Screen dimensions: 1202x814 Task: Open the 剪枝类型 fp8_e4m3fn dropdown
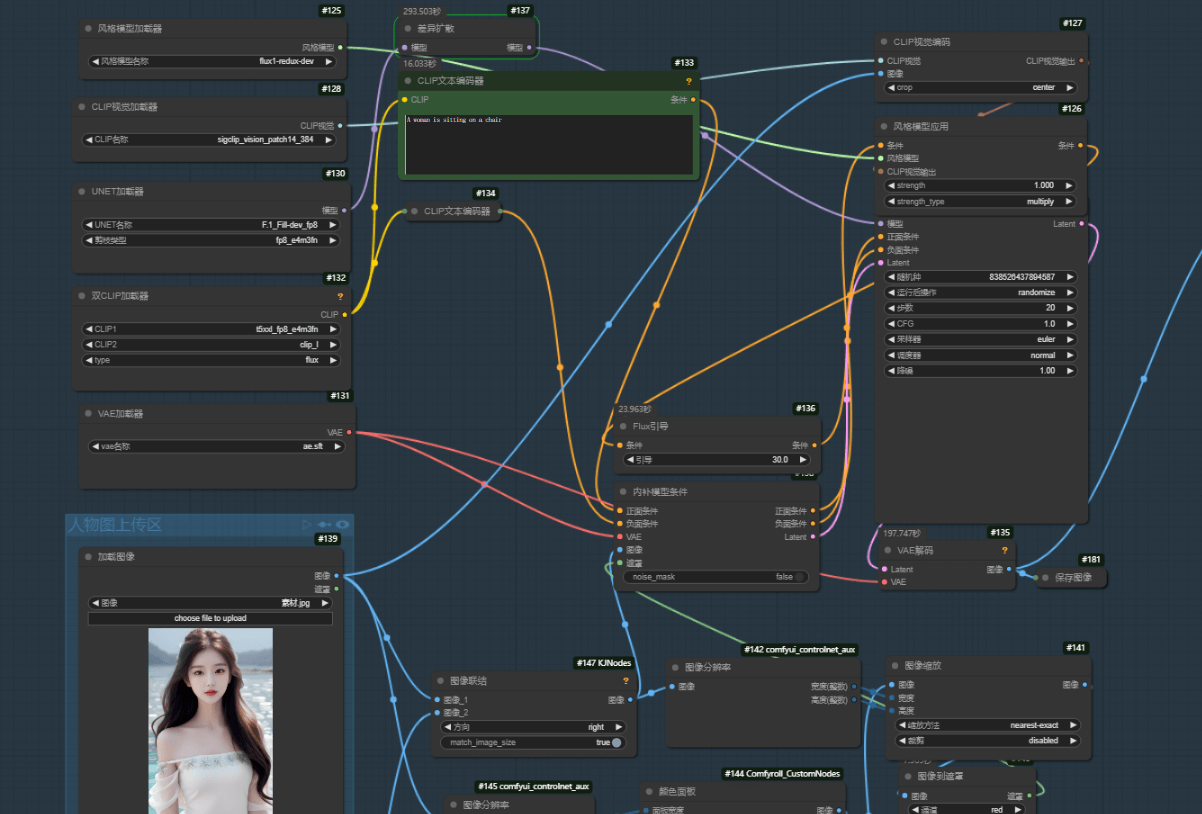click(211, 241)
